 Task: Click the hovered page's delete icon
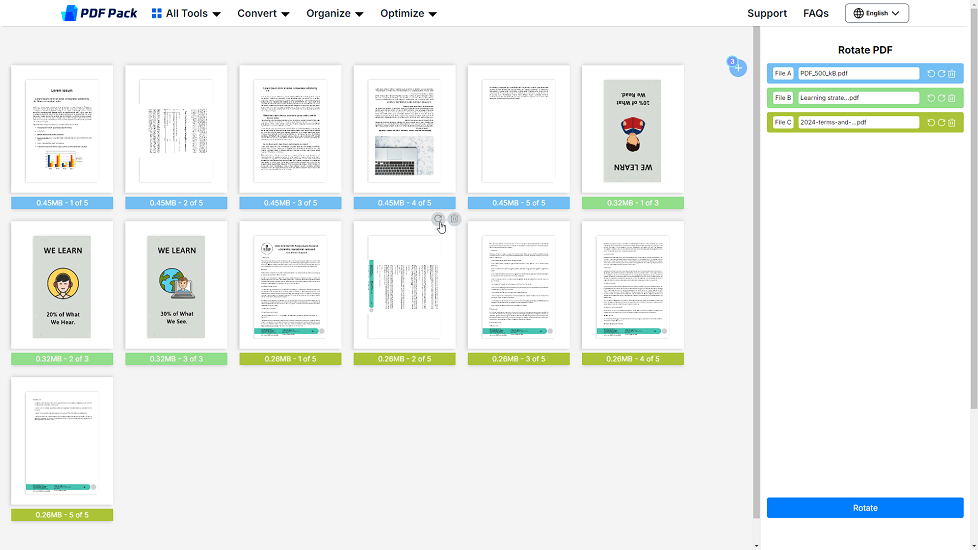tap(455, 219)
